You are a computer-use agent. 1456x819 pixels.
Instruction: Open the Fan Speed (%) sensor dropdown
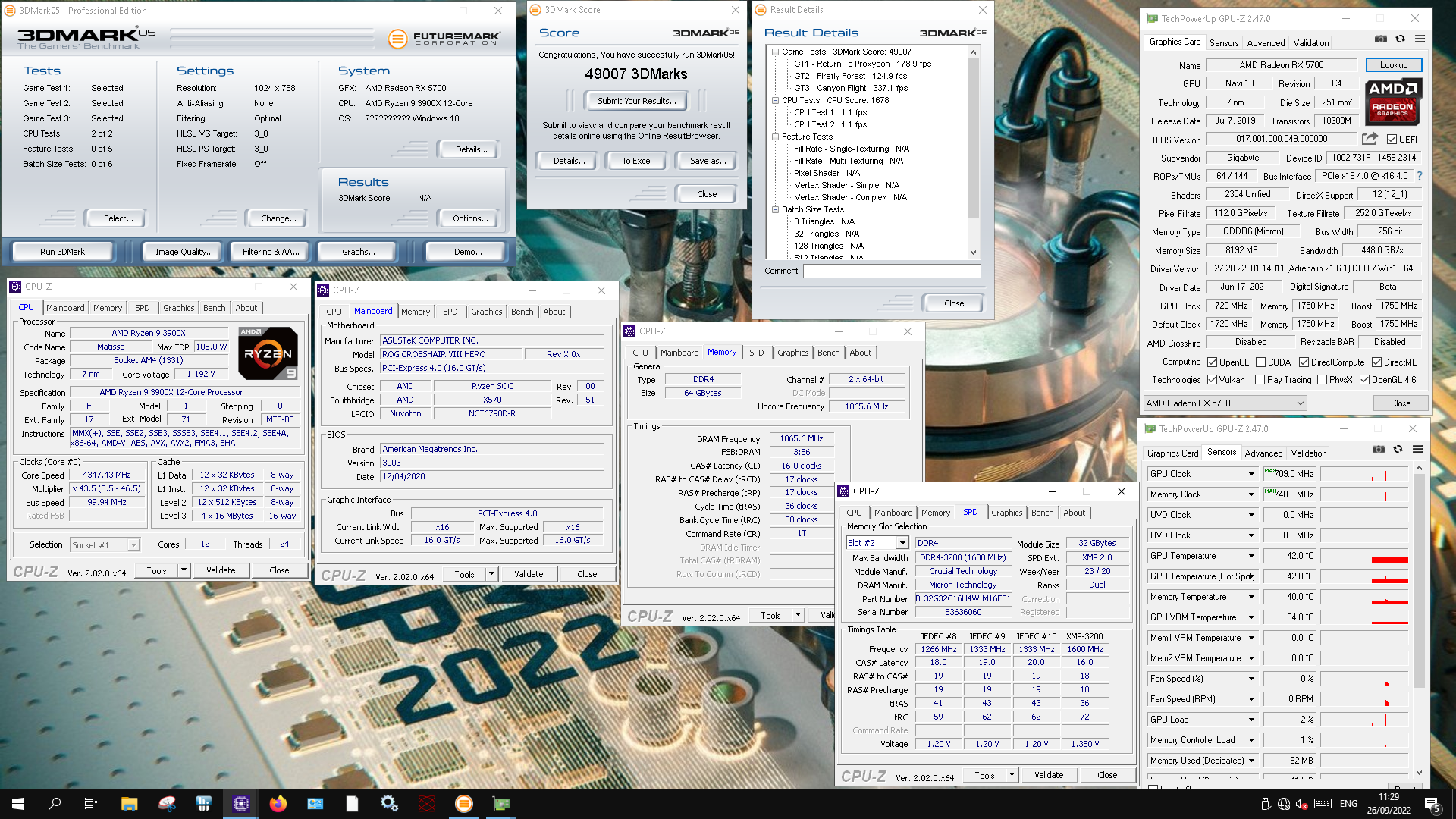1251,679
